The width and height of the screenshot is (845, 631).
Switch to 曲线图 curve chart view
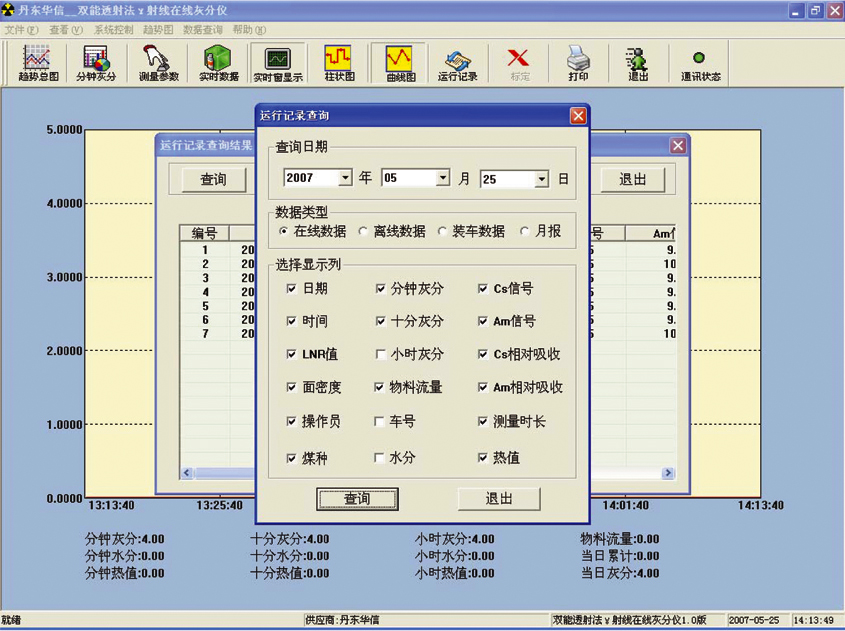coord(399,64)
